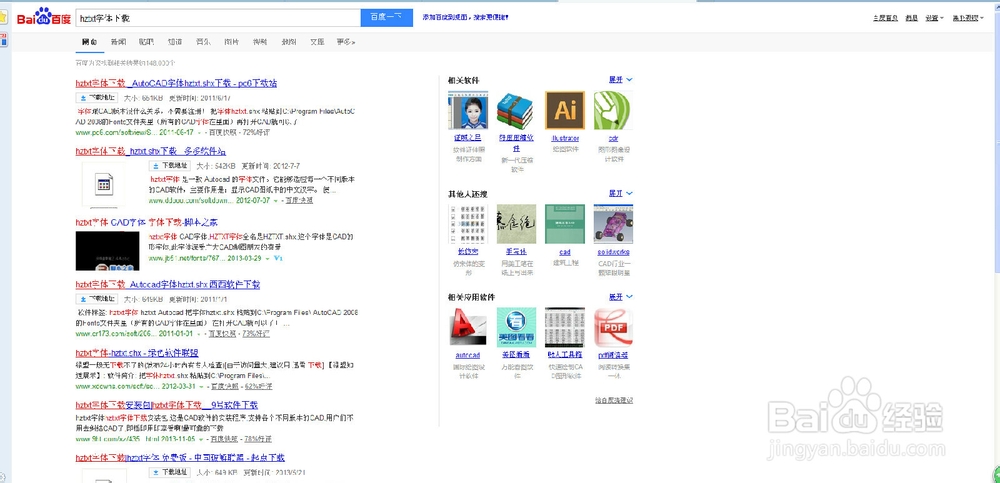Click the 看图 viewer teal icon
This screenshot has height=483, width=1000.
click(517, 327)
